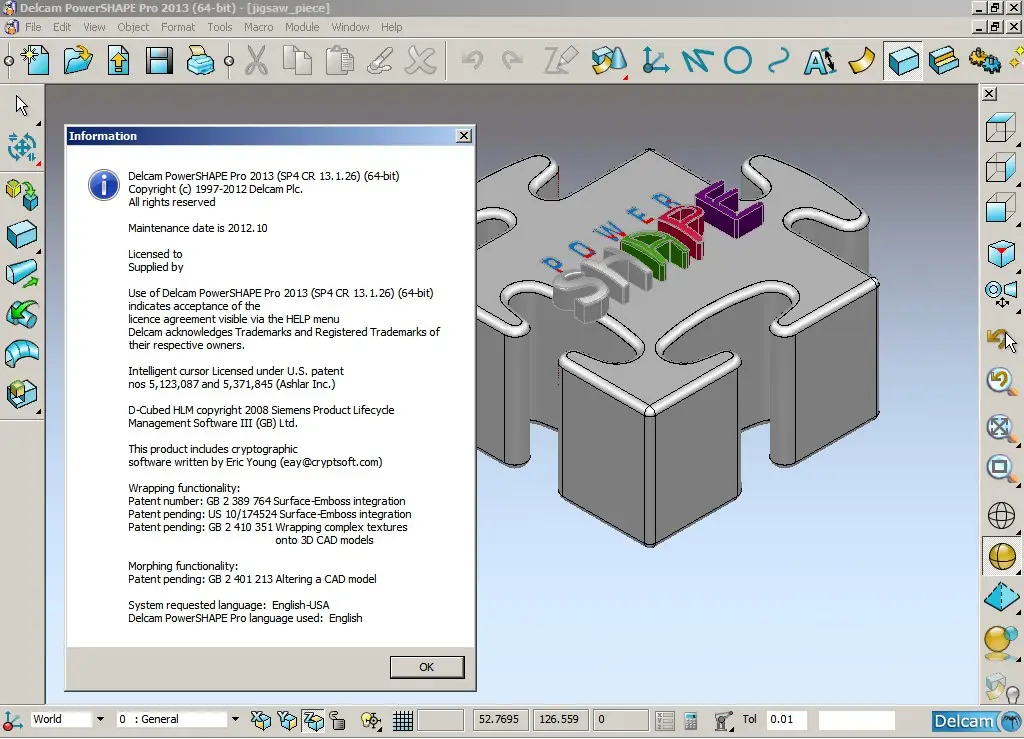Click the Copy icon in the top toolbar

point(298,61)
